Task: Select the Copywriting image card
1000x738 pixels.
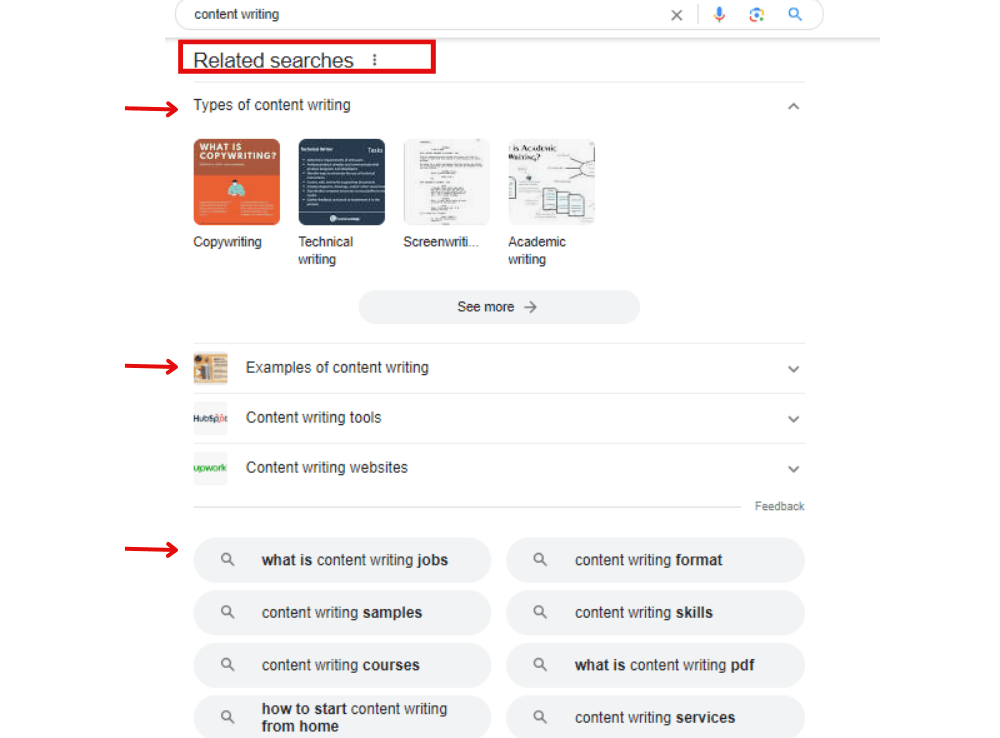Action: click(236, 182)
